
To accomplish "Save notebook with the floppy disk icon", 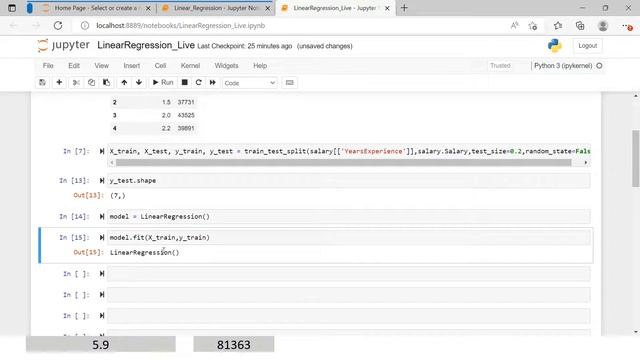I will [x=42, y=82].
